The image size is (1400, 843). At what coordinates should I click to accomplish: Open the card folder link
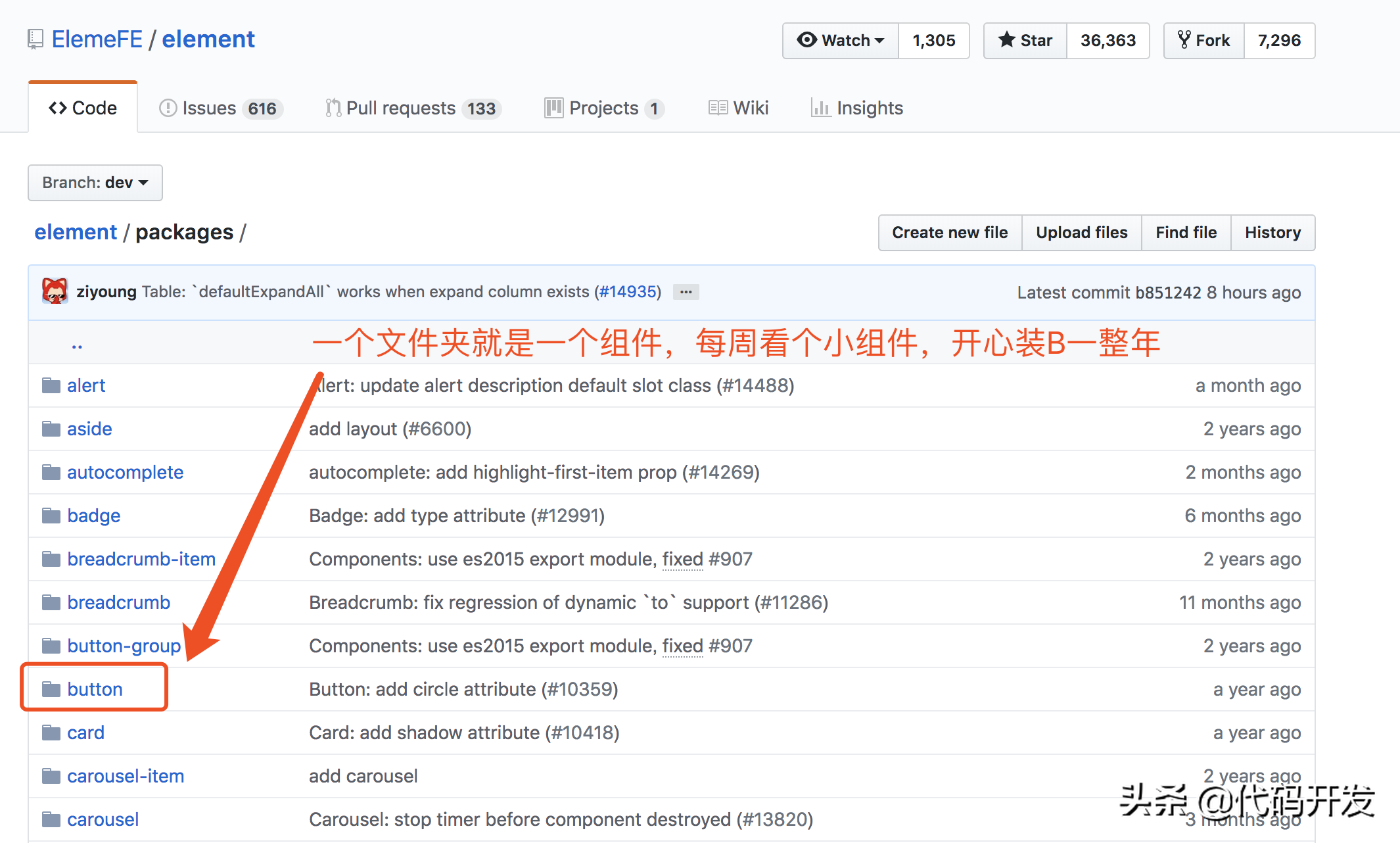click(86, 733)
